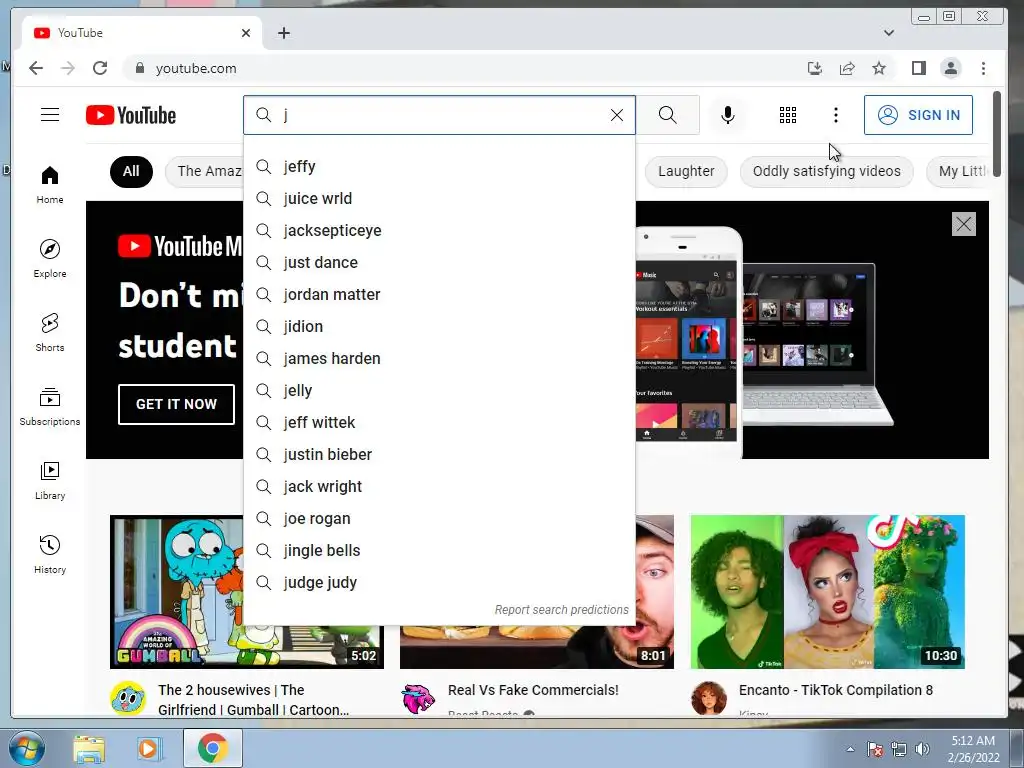Pick the jelly suggestion

coord(439,391)
